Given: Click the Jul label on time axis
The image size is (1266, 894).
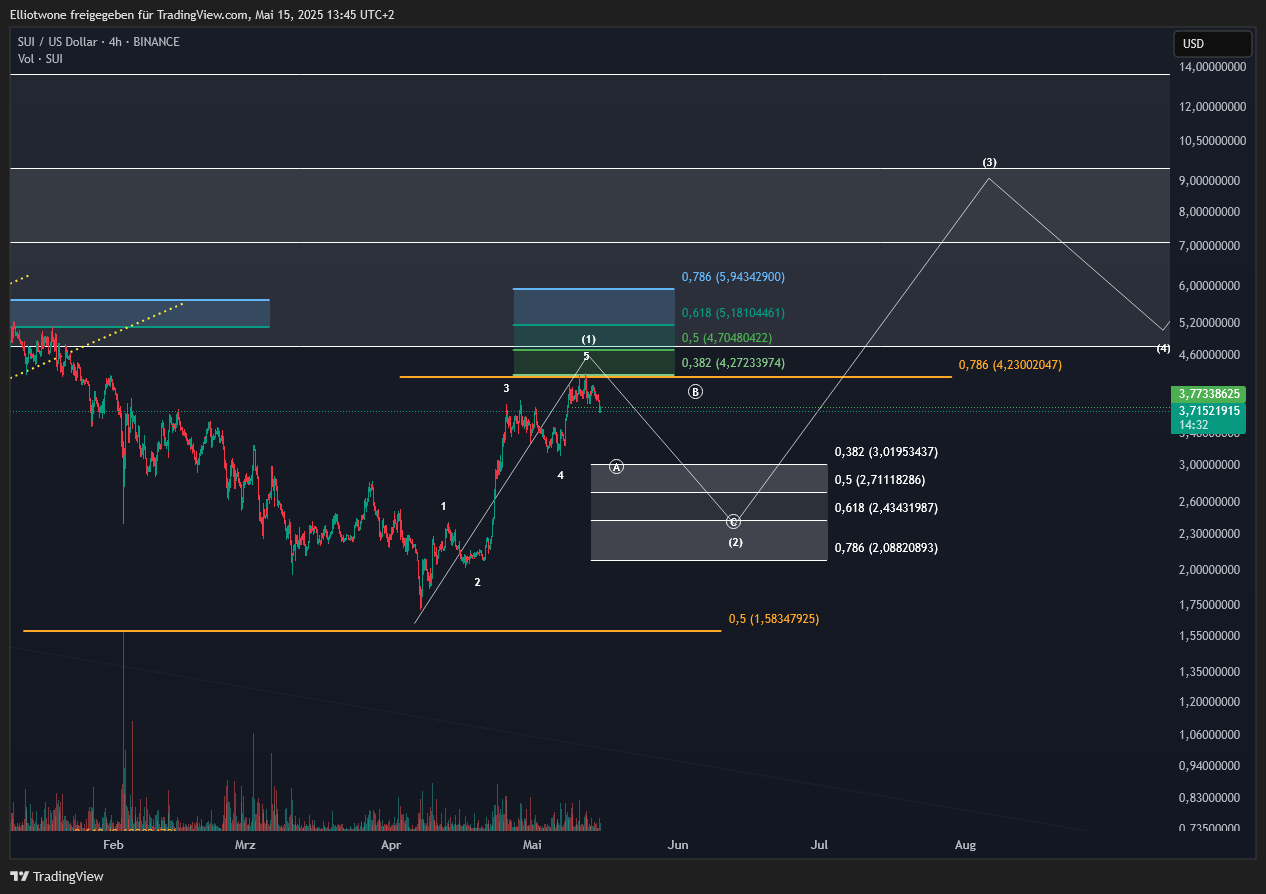Looking at the screenshot, I should [820, 845].
